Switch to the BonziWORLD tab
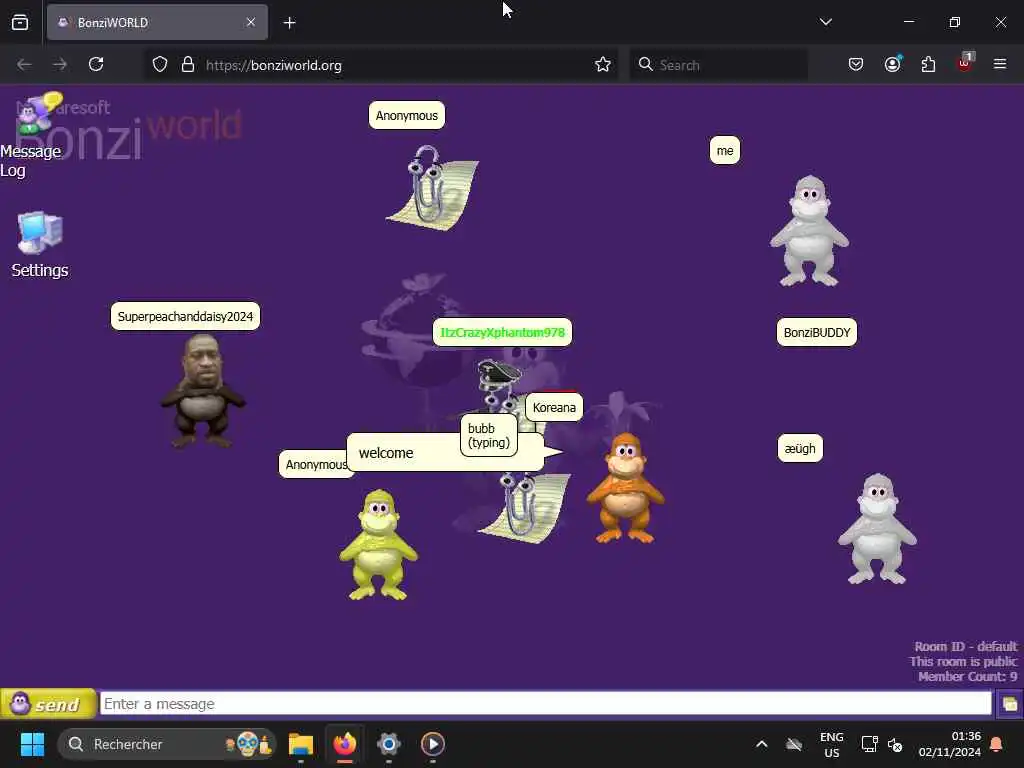The height and width of the screenshot is (768, 1024). tap(157, 23)
